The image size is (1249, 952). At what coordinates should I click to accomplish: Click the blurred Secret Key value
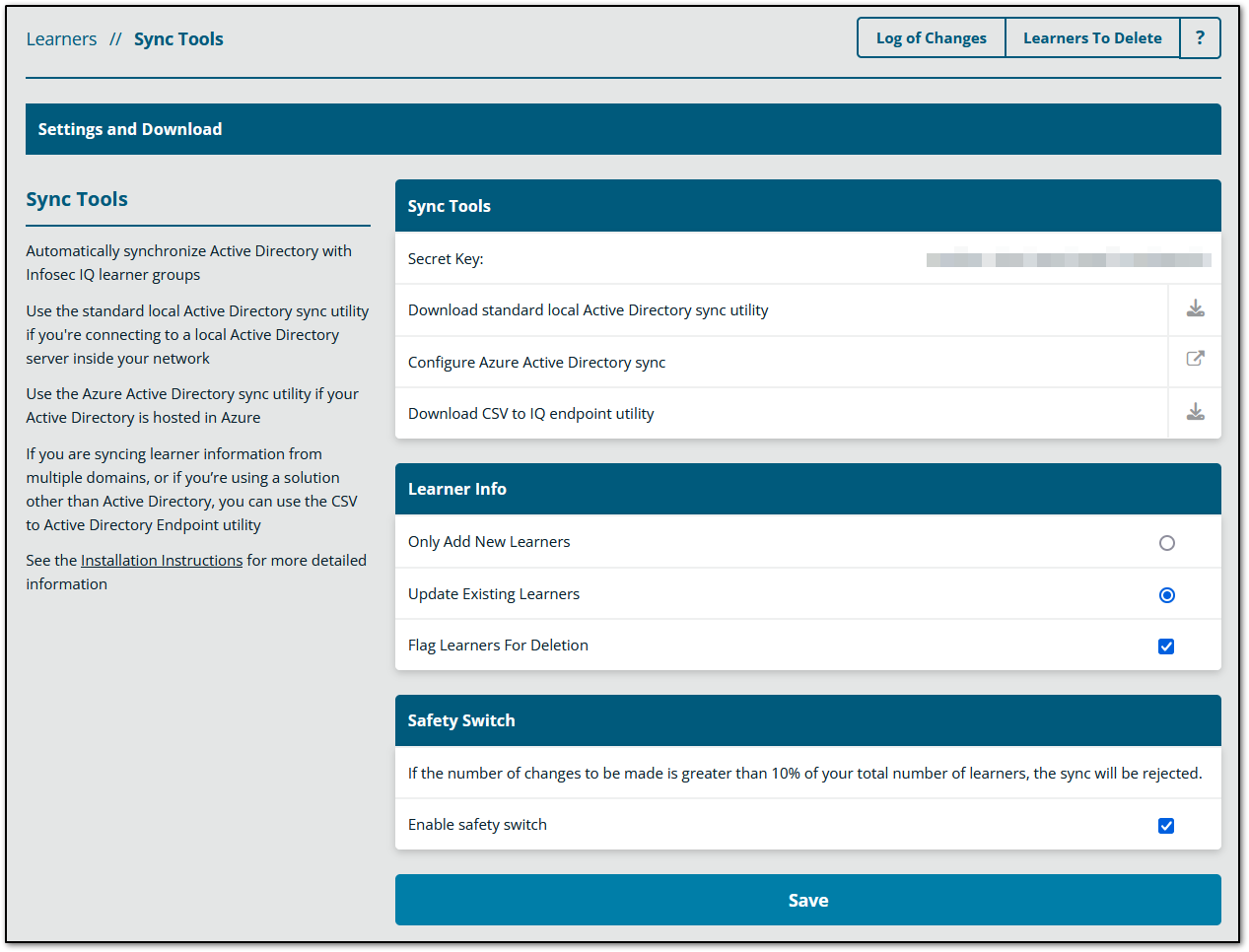coord(1068,258)
